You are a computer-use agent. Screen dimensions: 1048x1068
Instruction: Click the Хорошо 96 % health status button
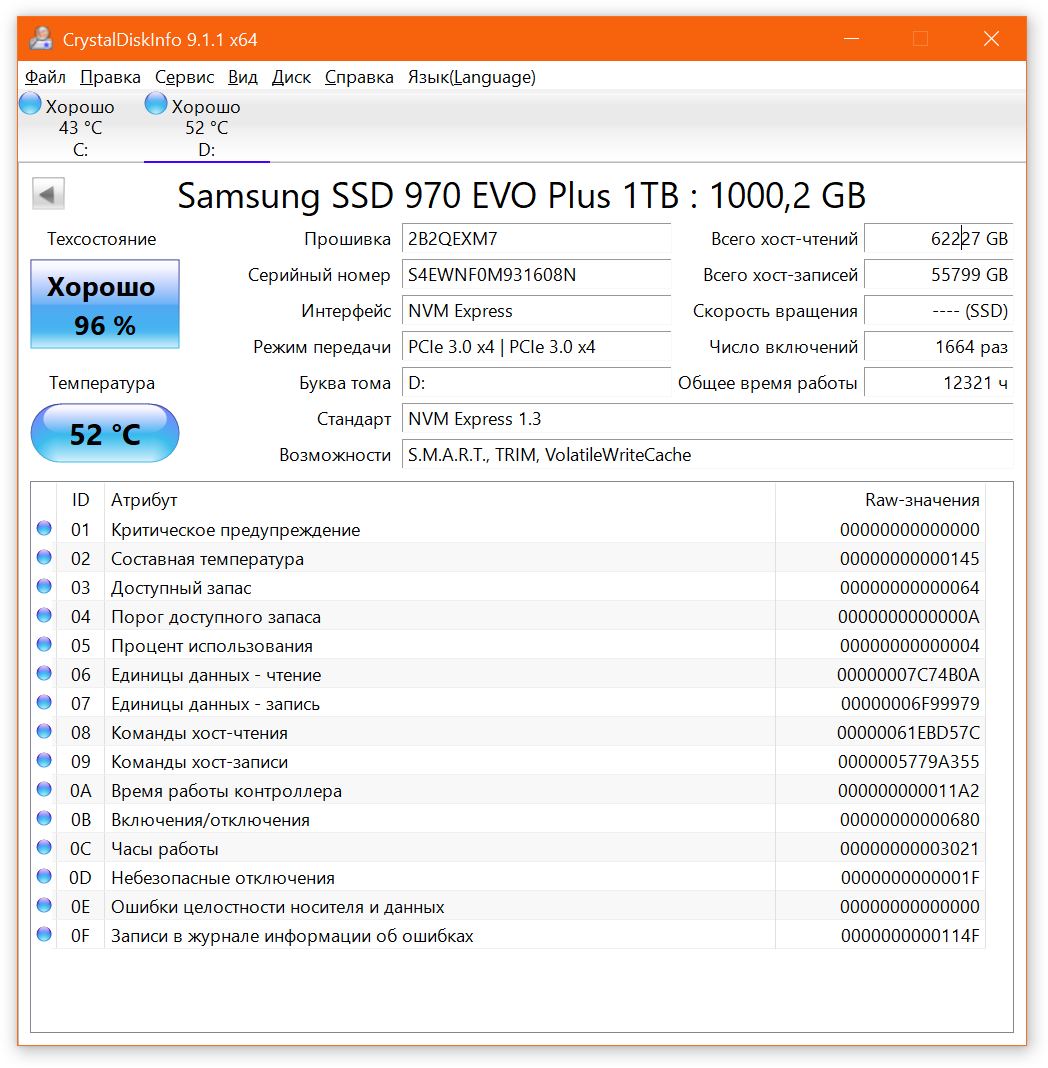(x=105, y=304)
